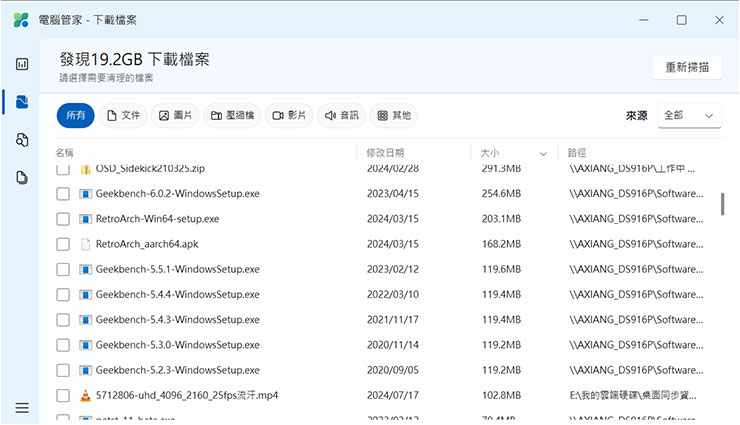
Task: Click the date 2020/09/05
Action: click(393, 370)
